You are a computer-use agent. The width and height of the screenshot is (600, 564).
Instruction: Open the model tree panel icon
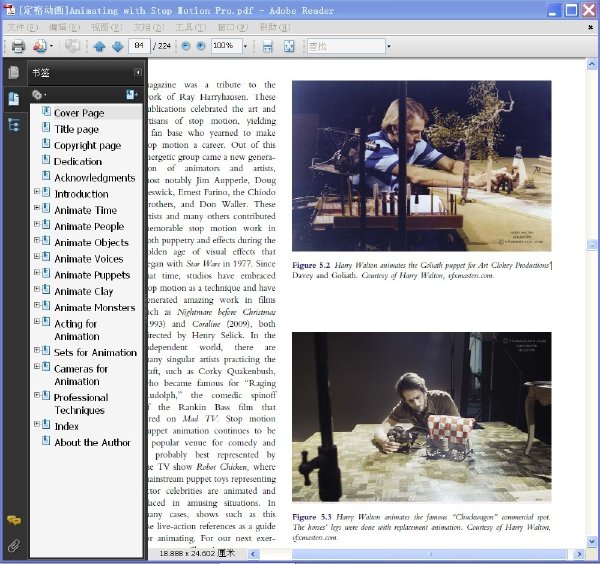click(x=14, y=125)
